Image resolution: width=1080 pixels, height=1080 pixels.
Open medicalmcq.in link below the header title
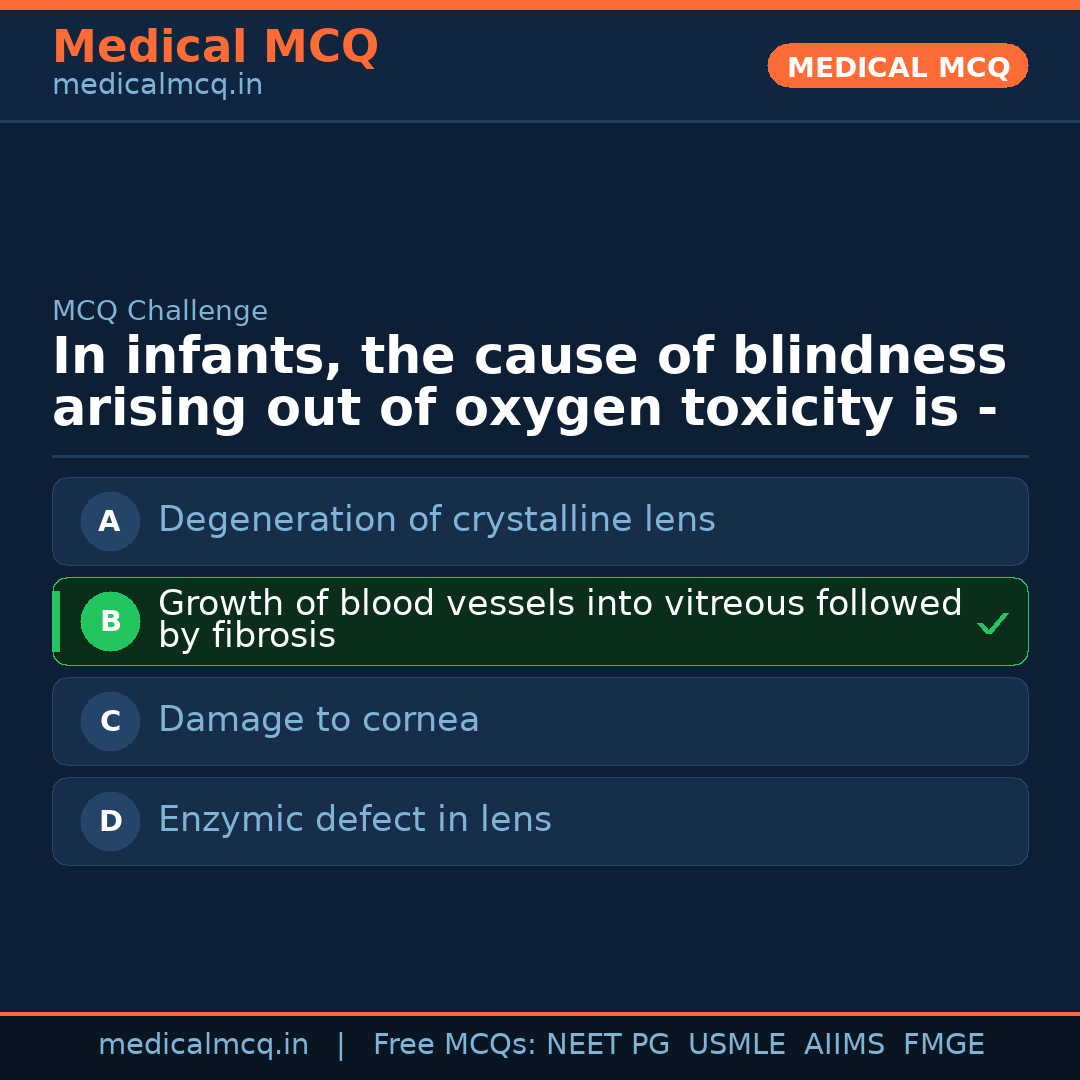(157, 86)
